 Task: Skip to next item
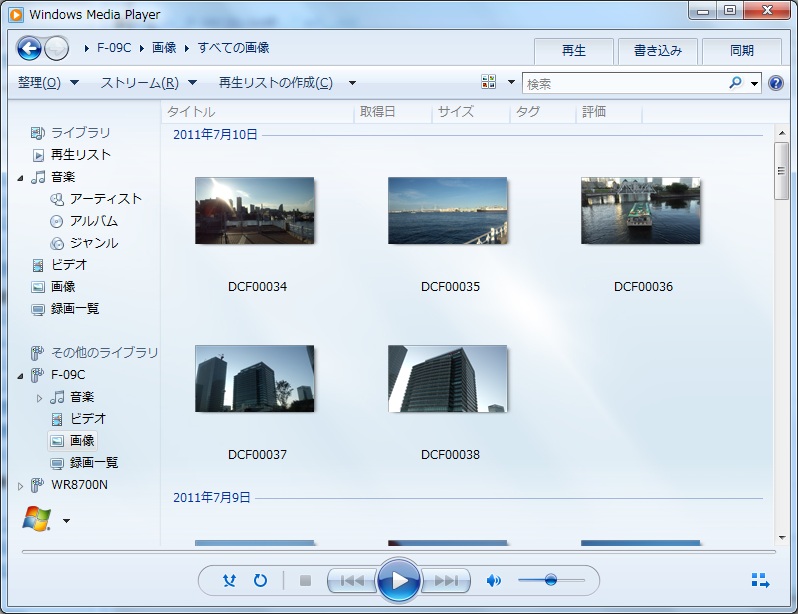[446, 580]
